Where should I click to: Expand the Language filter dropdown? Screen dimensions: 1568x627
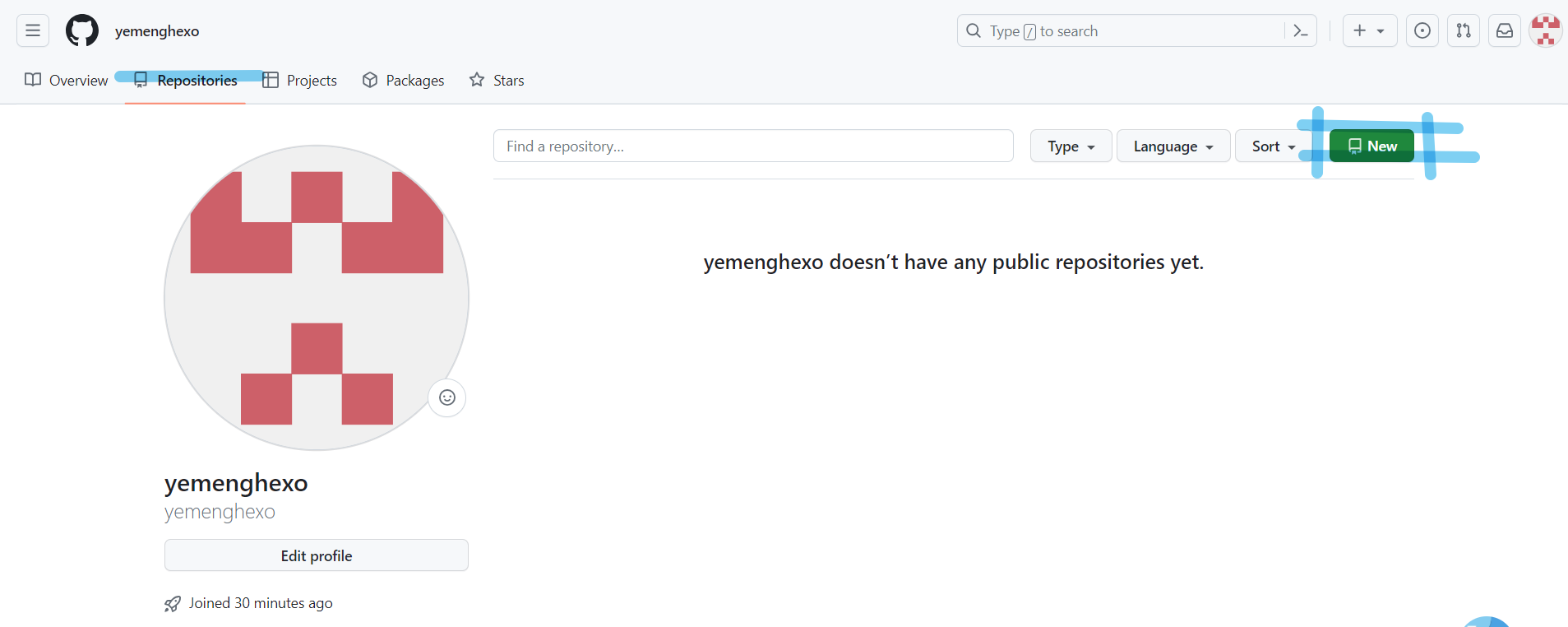tap(1173, 146)
